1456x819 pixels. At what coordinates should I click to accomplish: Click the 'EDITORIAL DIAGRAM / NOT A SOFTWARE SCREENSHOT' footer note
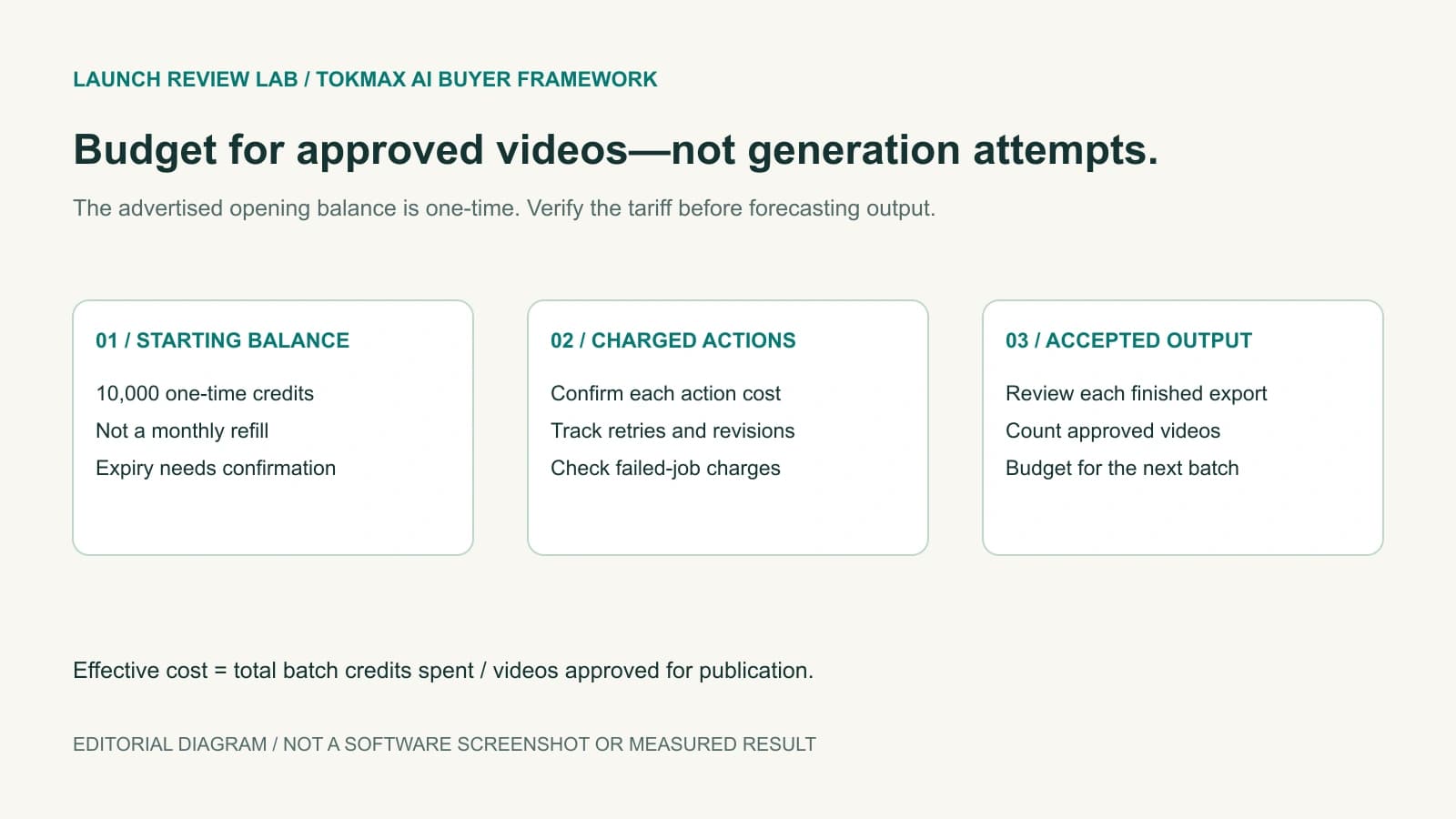pos(444,744)
